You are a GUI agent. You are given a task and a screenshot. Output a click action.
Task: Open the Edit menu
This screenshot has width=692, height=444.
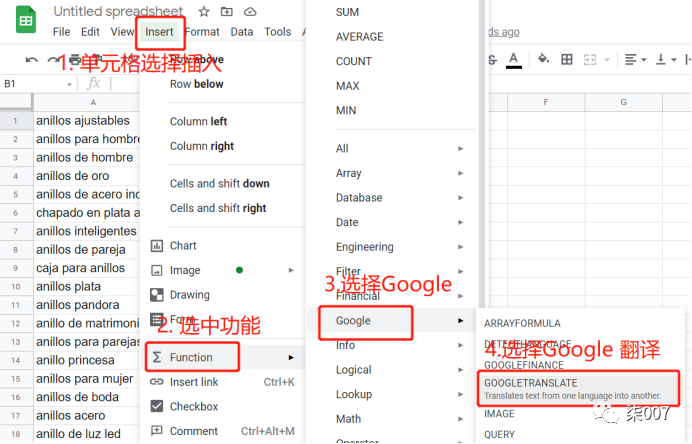[90, 32]
